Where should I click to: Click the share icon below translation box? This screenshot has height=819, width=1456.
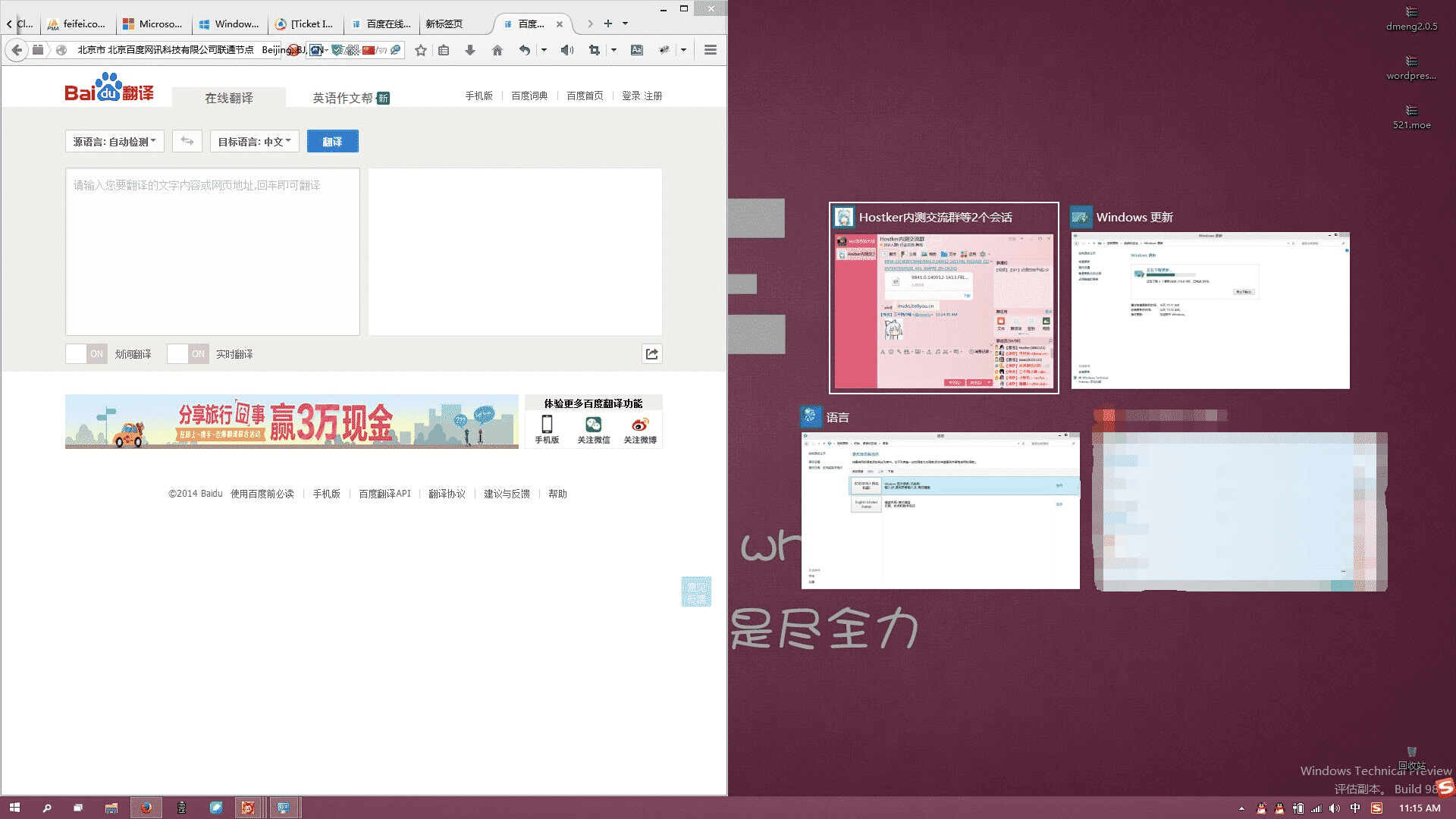pyautogui.click(x=651, y=354)
